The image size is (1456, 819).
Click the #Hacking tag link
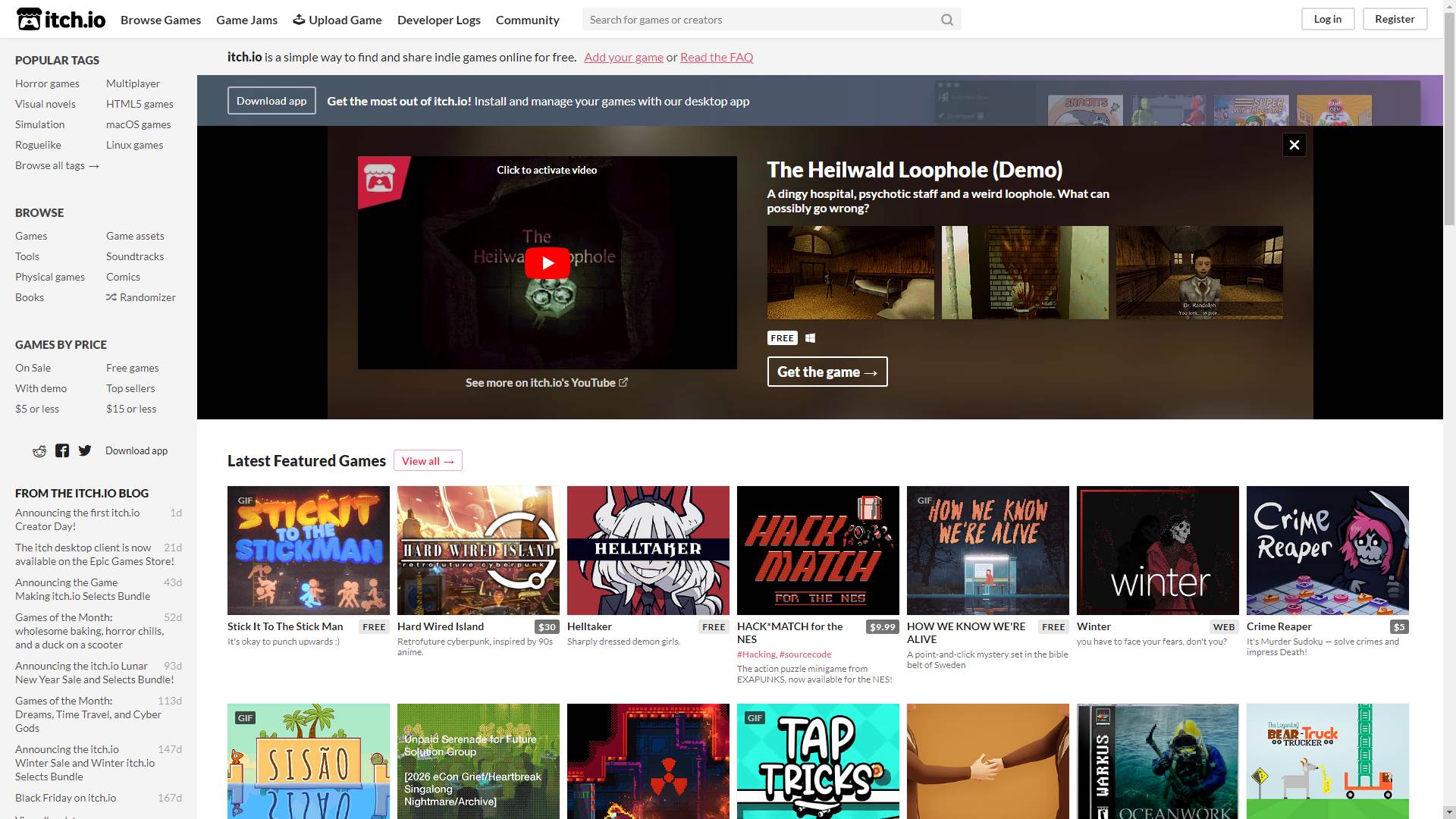coord(756,654)
